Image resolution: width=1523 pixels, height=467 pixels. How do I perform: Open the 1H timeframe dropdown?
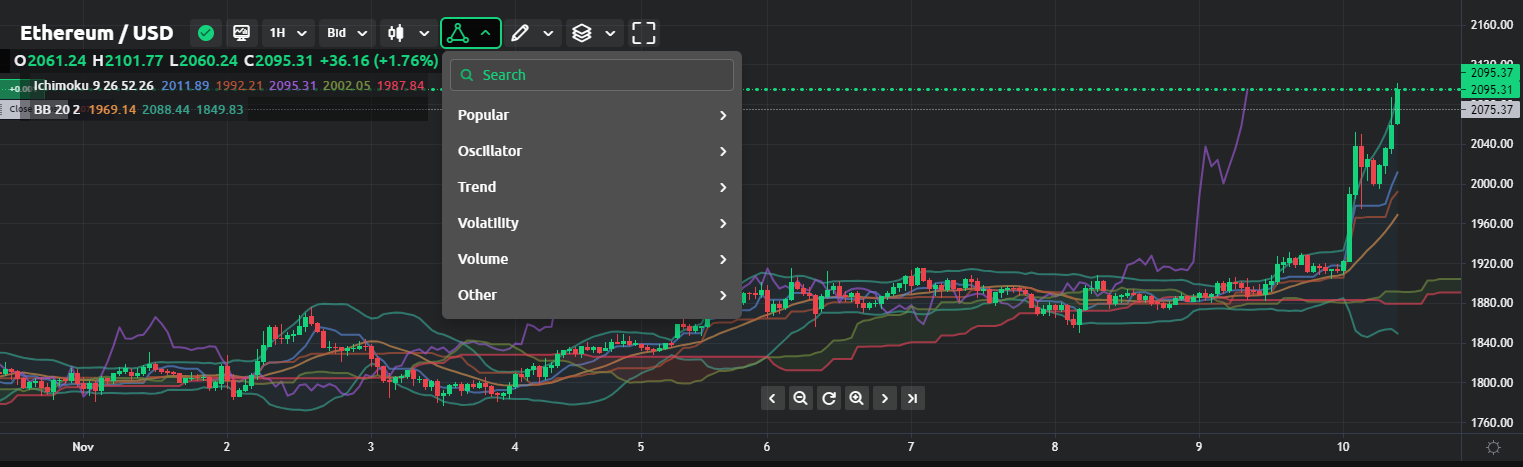(x=288, y=33)
